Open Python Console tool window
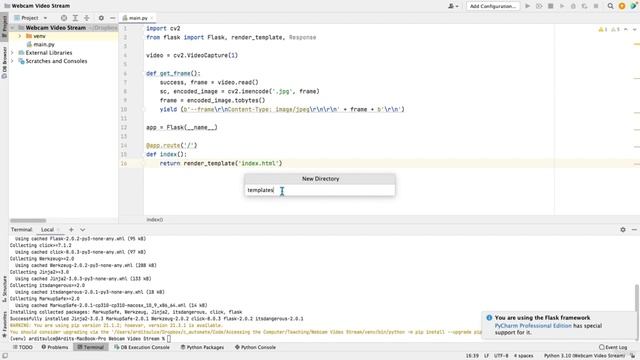Screen dimensions: 640x360 click(x=255, y=347)
